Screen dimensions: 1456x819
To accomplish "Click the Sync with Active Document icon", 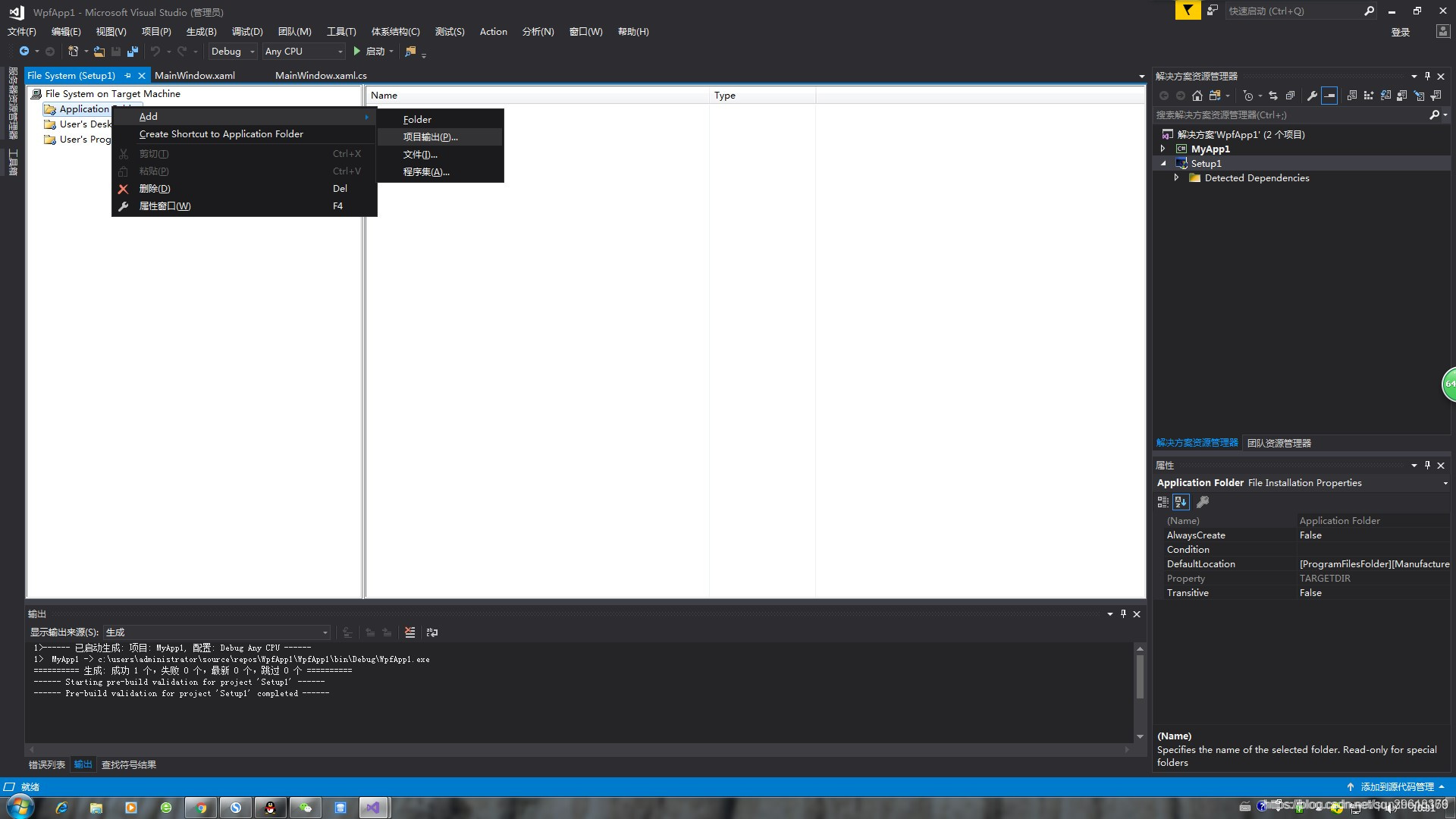I will coord(1273,96).
